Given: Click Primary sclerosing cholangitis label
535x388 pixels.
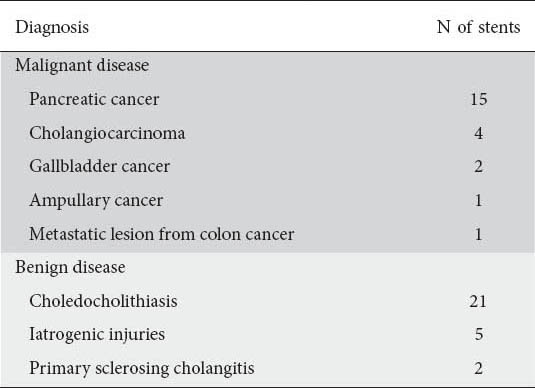Looking at the screenshot, I should [142, 368].
